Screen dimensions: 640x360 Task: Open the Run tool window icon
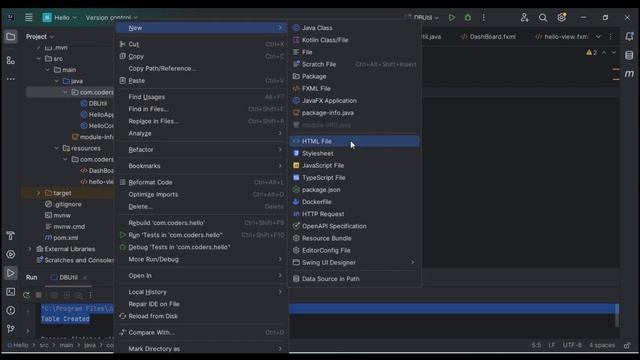coord(11,273)
